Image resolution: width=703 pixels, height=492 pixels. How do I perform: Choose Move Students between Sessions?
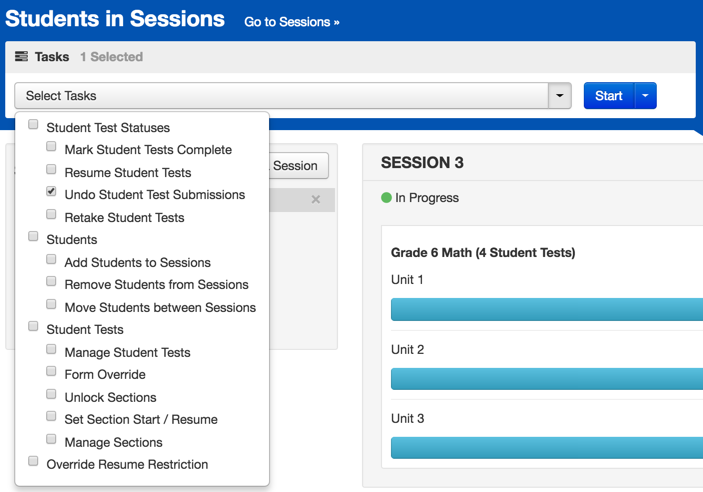pos(51,305)
